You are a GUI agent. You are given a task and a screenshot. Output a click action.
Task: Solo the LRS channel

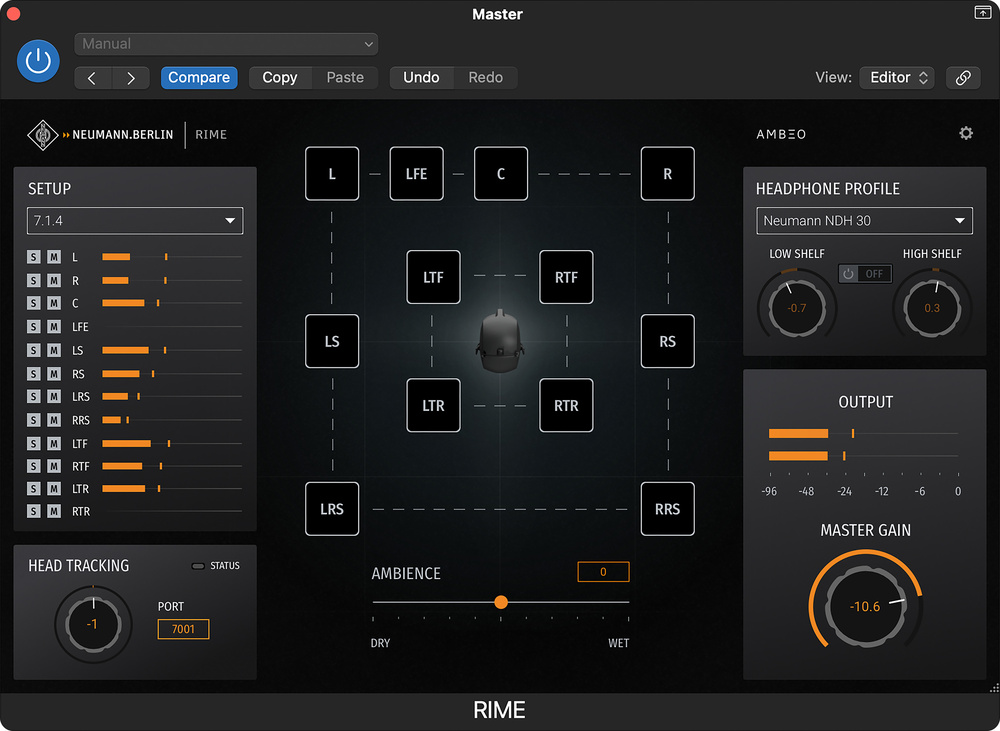click(x=34, y=397)
